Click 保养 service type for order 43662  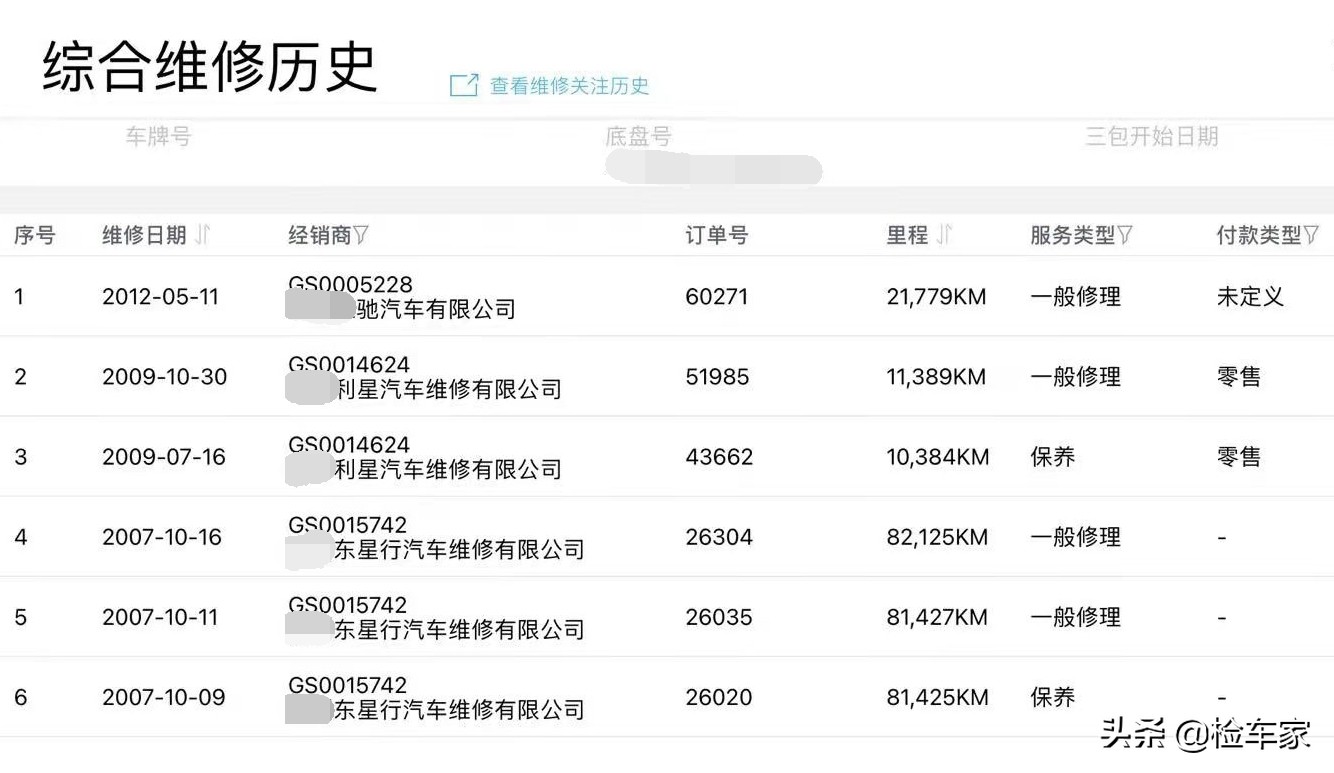pyautogui.click(x=1053, y=457)
